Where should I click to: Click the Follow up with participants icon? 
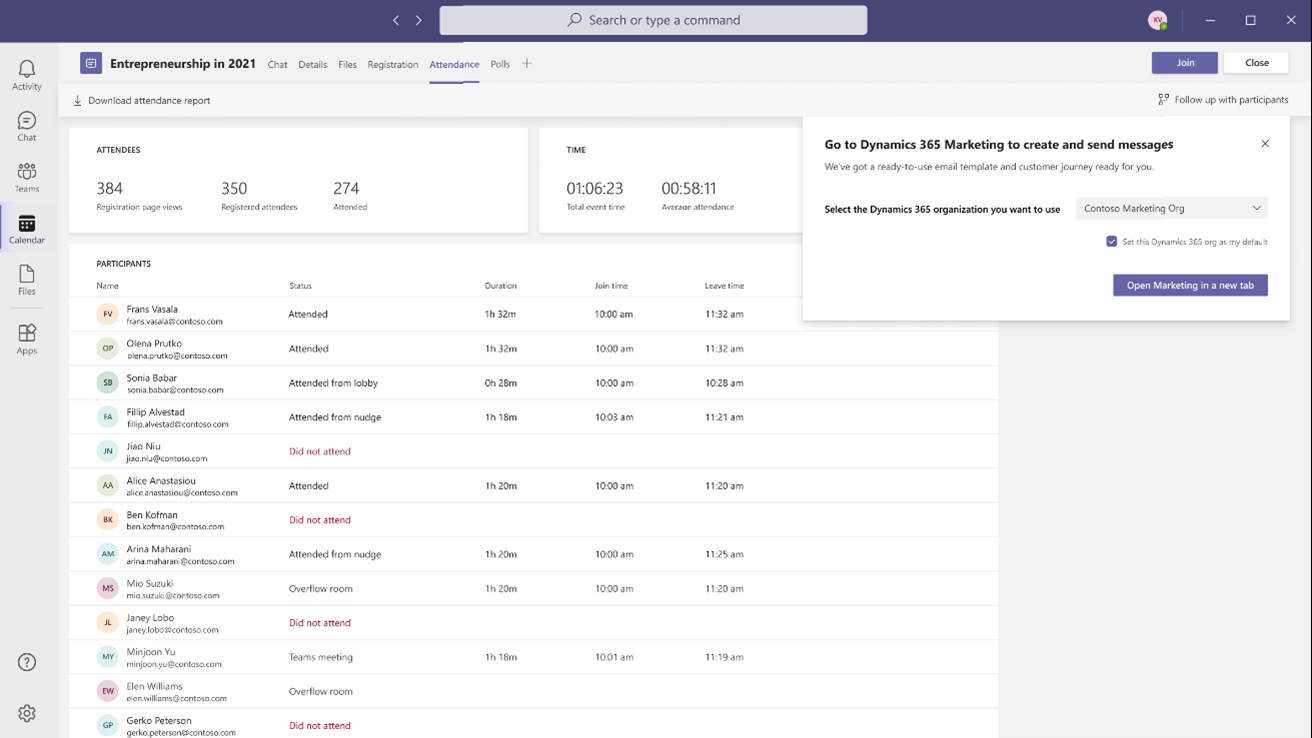click(1162, 99)
